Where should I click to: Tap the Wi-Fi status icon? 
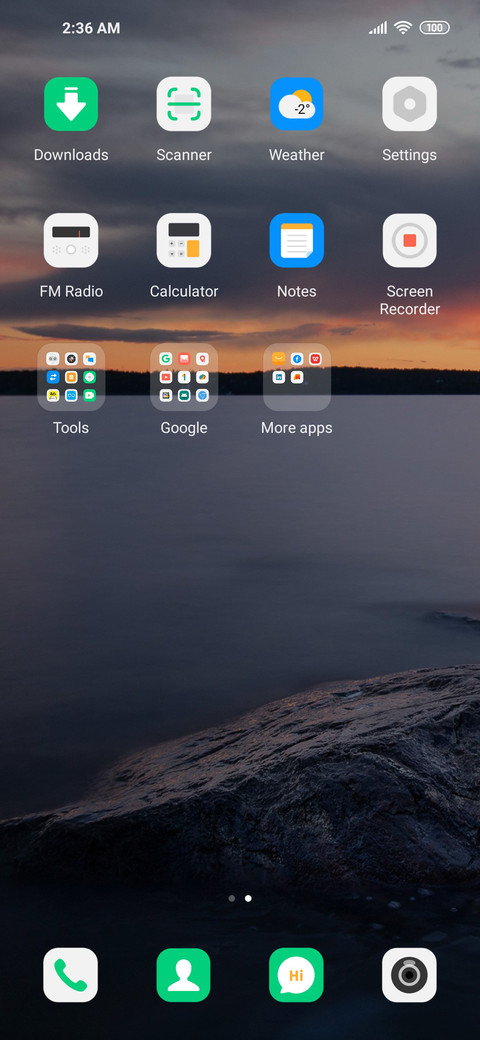(402, 27)
